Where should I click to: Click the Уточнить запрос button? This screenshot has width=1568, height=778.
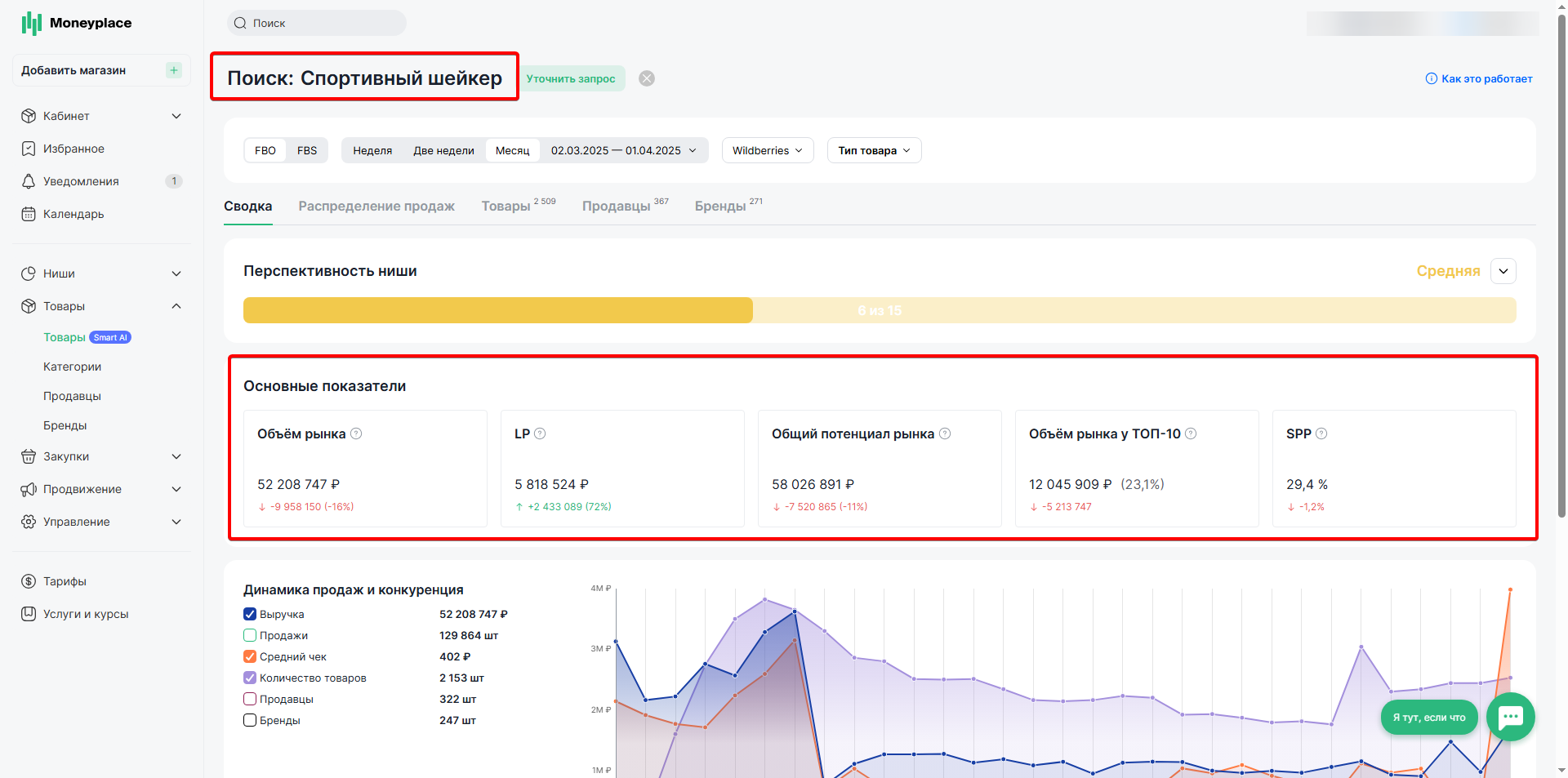pyautogui.click(x=571, y=78)
